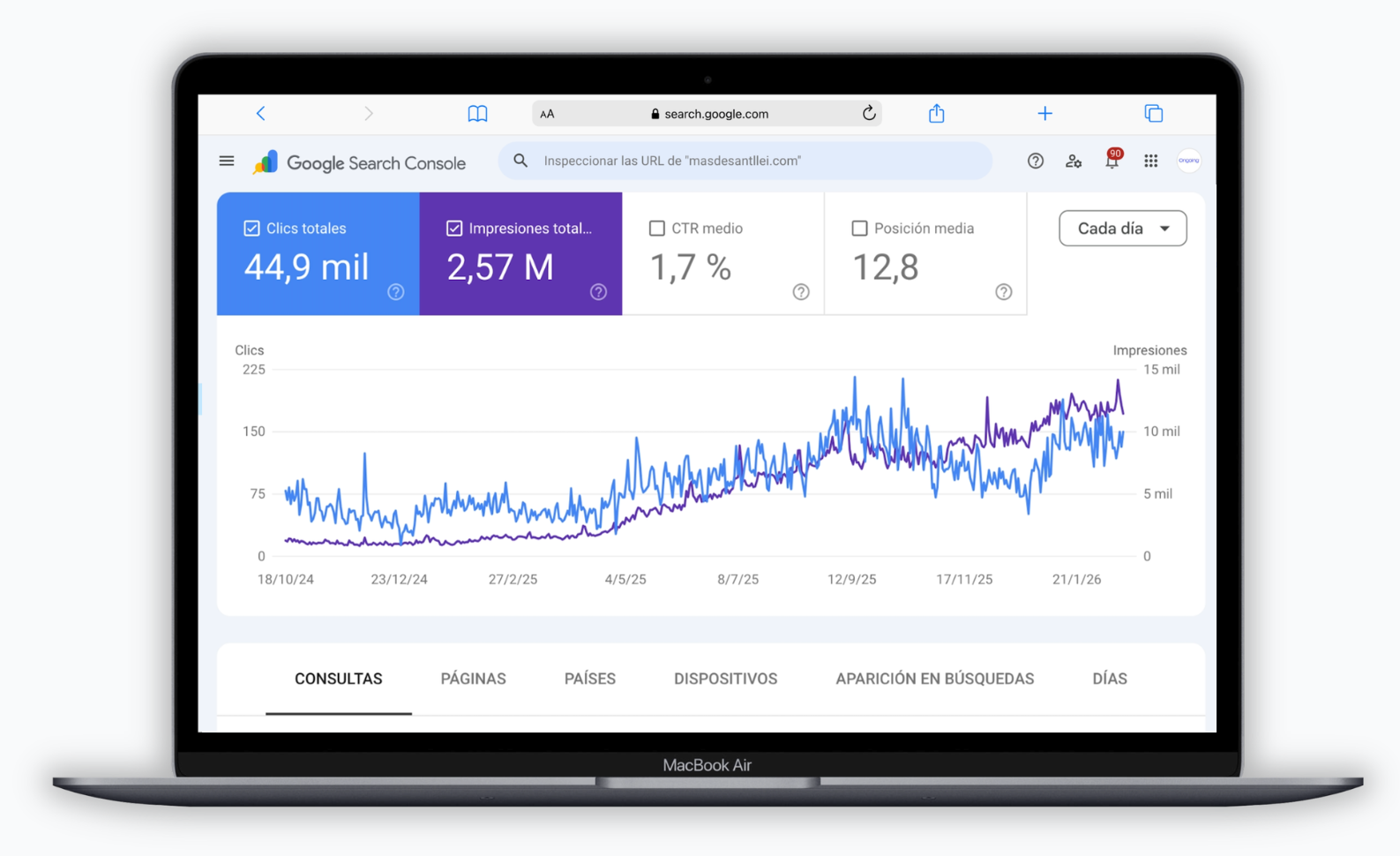Open the Google apps grid
The image size is (1400, 856).
tap(1150, 161)
